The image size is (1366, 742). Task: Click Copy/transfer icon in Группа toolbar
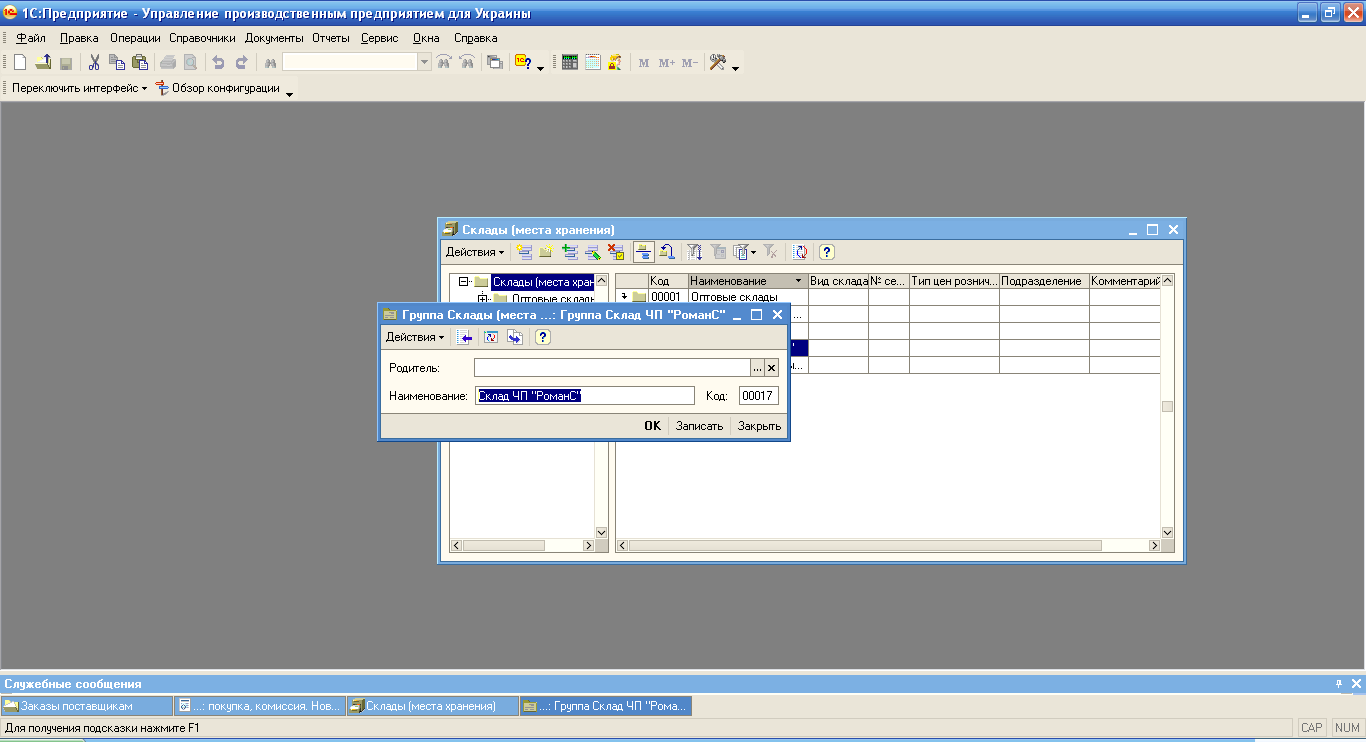point(515,337)
